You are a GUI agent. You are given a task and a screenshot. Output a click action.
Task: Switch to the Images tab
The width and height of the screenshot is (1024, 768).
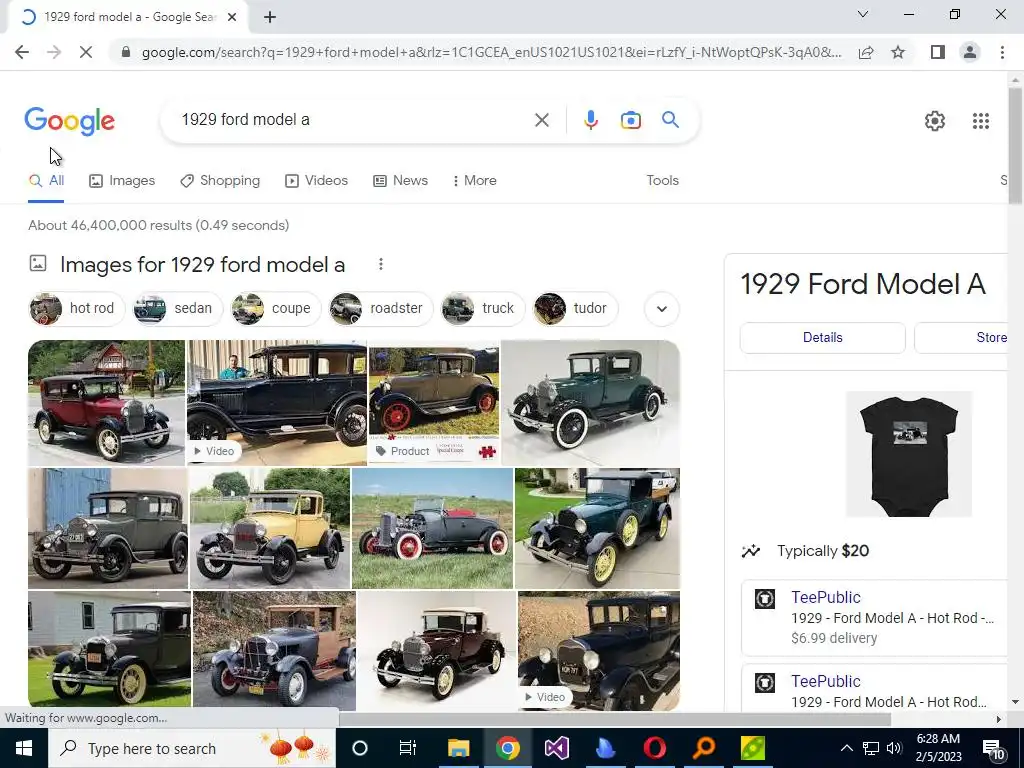pos(122,181)
